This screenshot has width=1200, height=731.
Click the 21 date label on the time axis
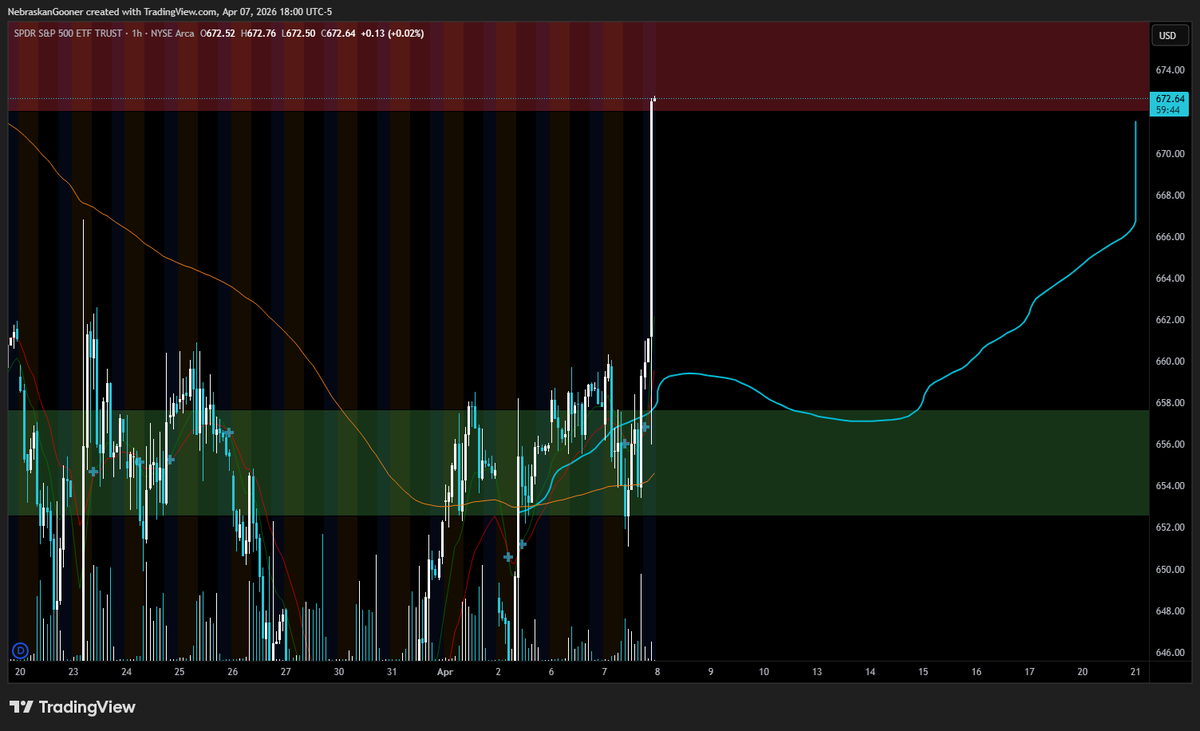[x=1135, y=674]
